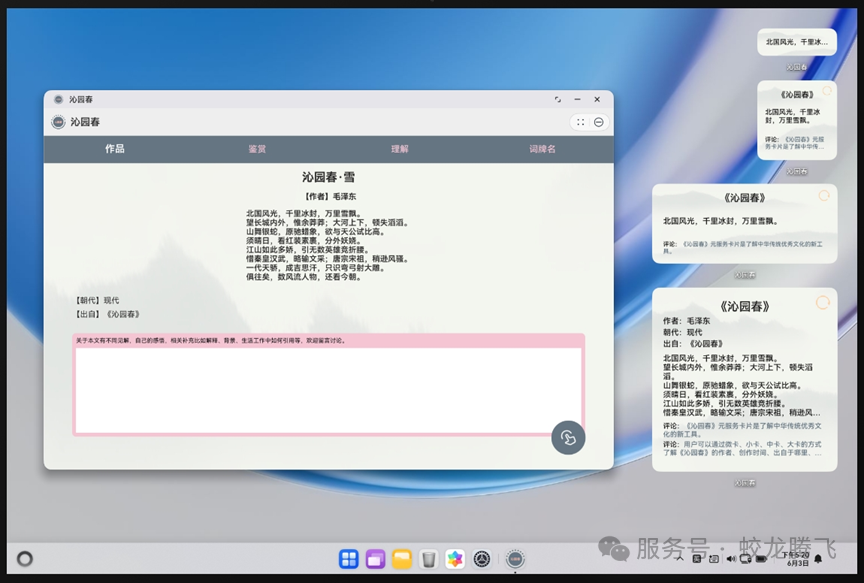The width and height of the screenshot is (864, 583).
Task: Click 朝代: 现代 in the large card
Action: 683,332
